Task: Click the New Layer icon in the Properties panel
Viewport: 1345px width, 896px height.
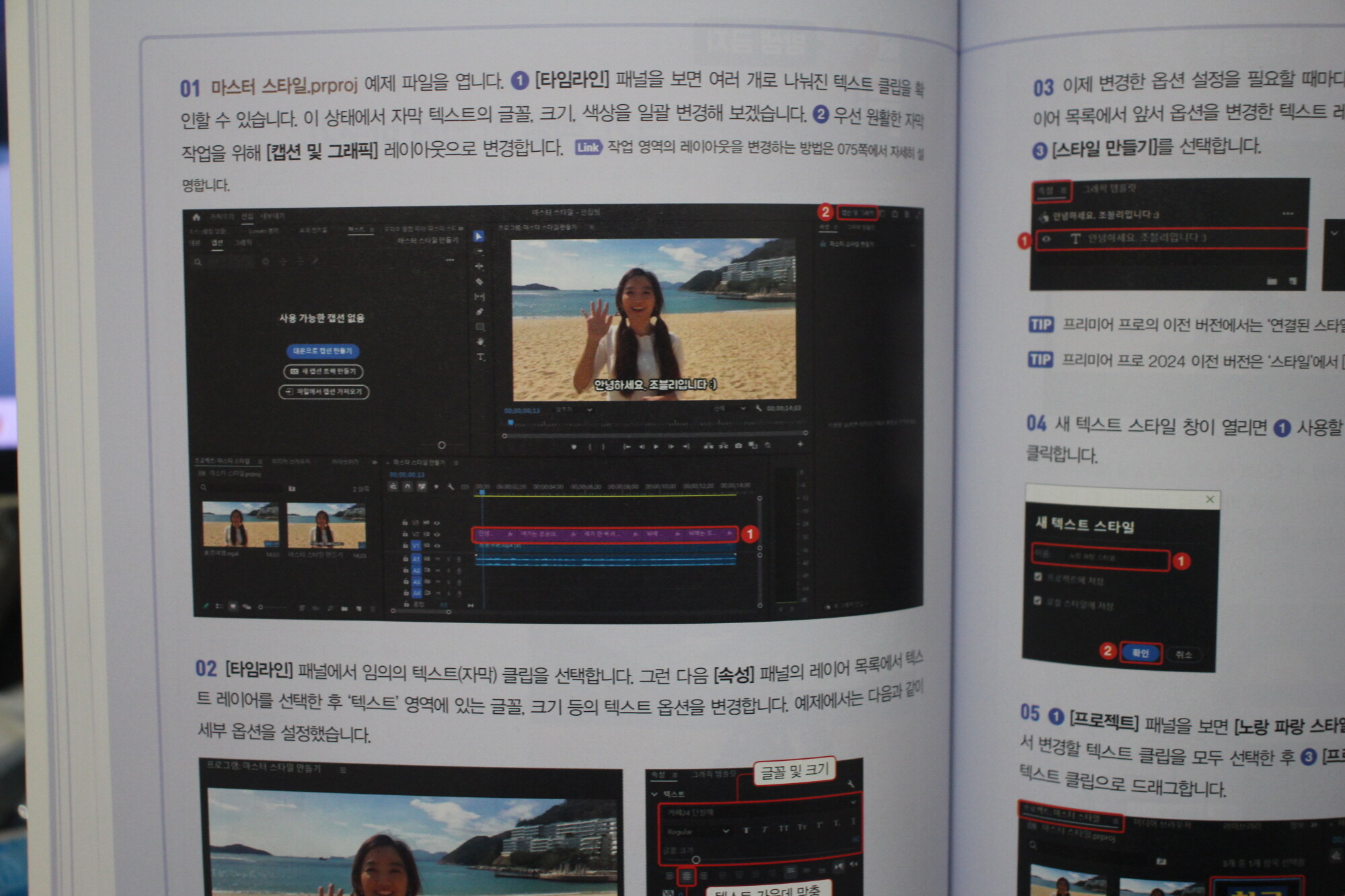Action: coord(1292,281)
